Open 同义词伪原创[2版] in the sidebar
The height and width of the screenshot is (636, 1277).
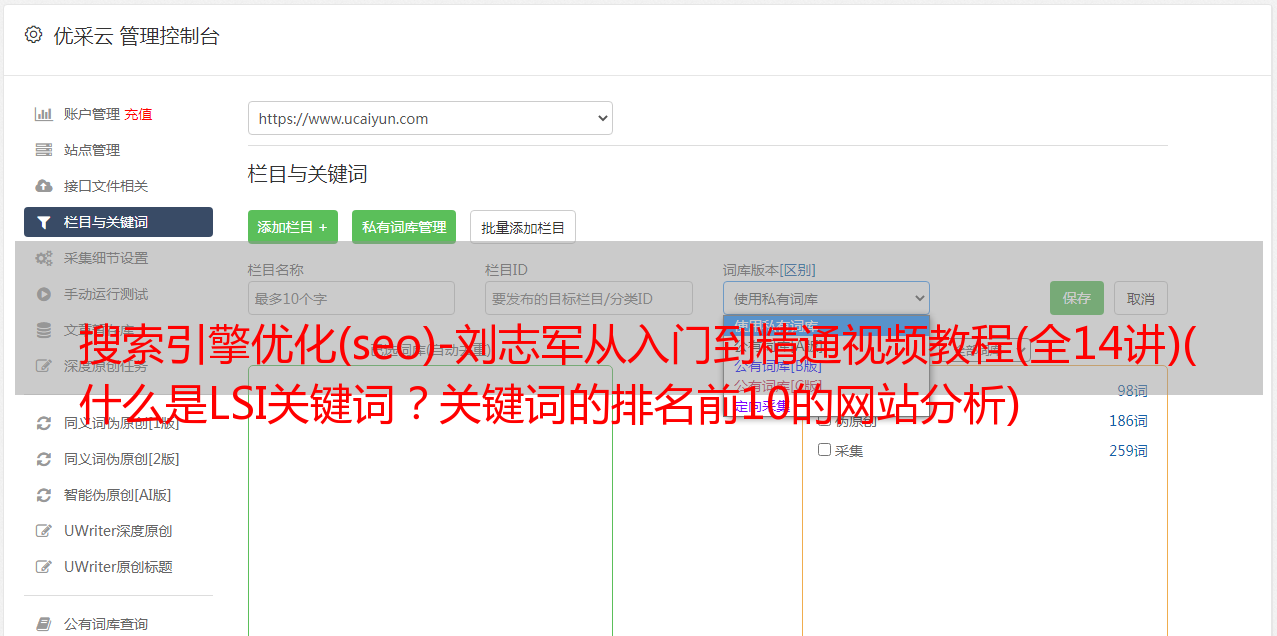[x=122, y=459]
